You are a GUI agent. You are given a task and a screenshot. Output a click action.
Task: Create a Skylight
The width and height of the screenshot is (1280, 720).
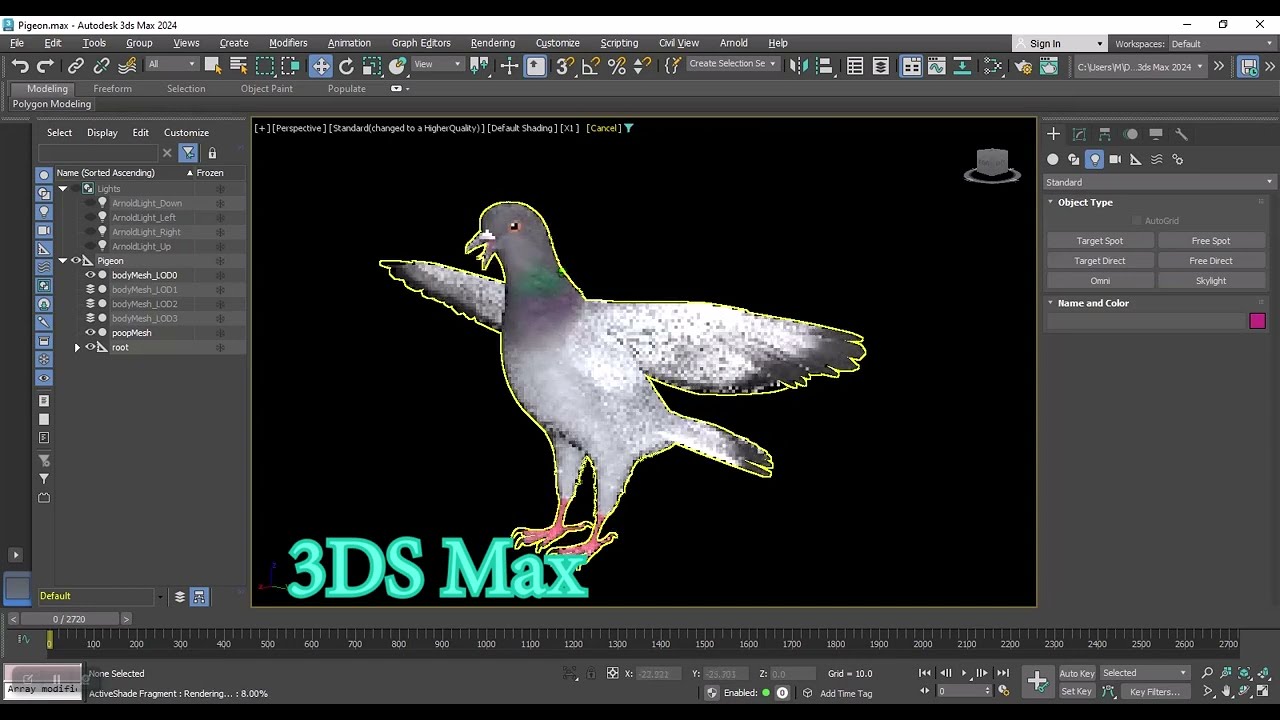[1211, 281]
